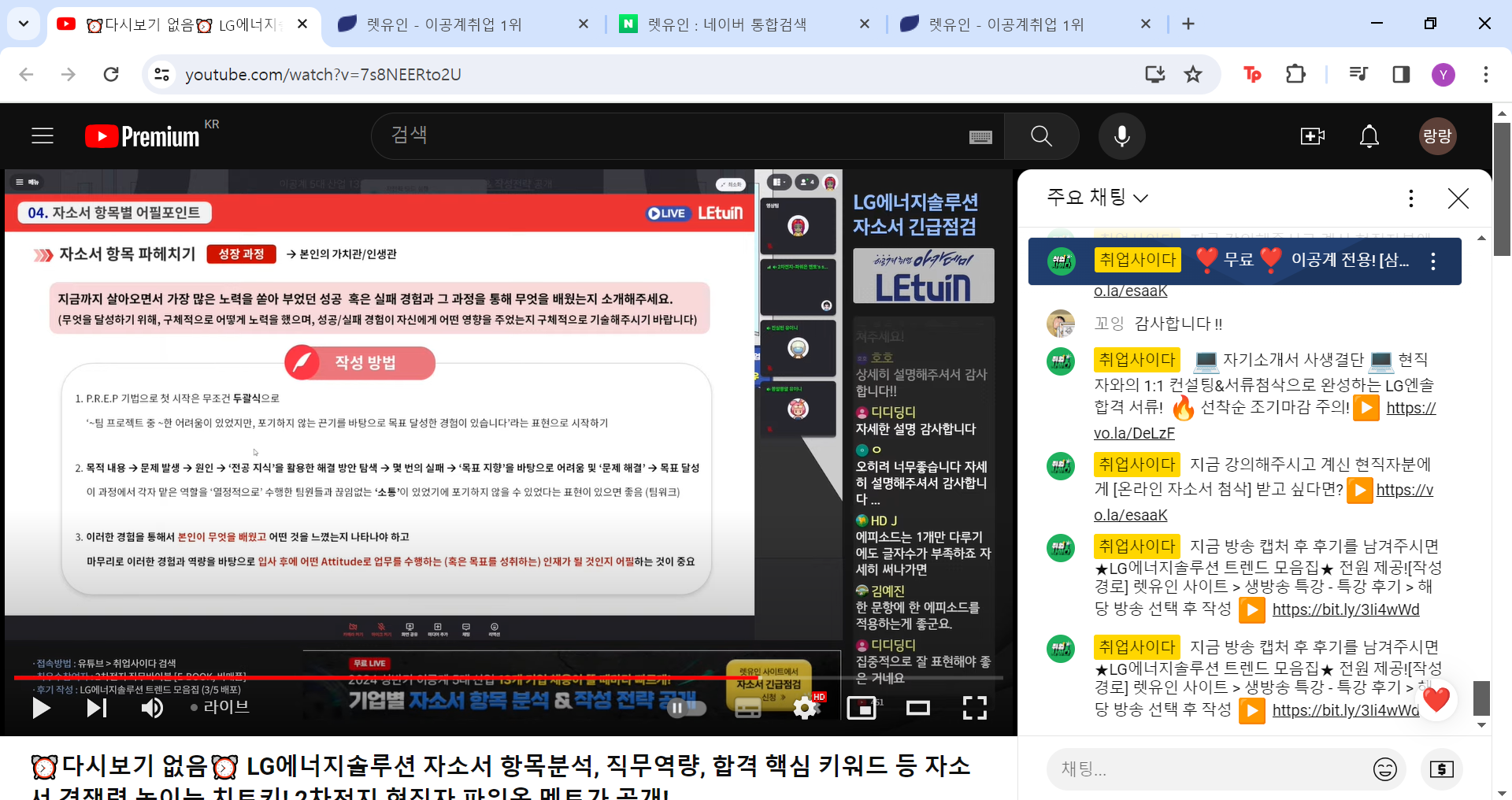Open the video player settings gear
The image size is (1512, 800).
[x=805, y=708]
